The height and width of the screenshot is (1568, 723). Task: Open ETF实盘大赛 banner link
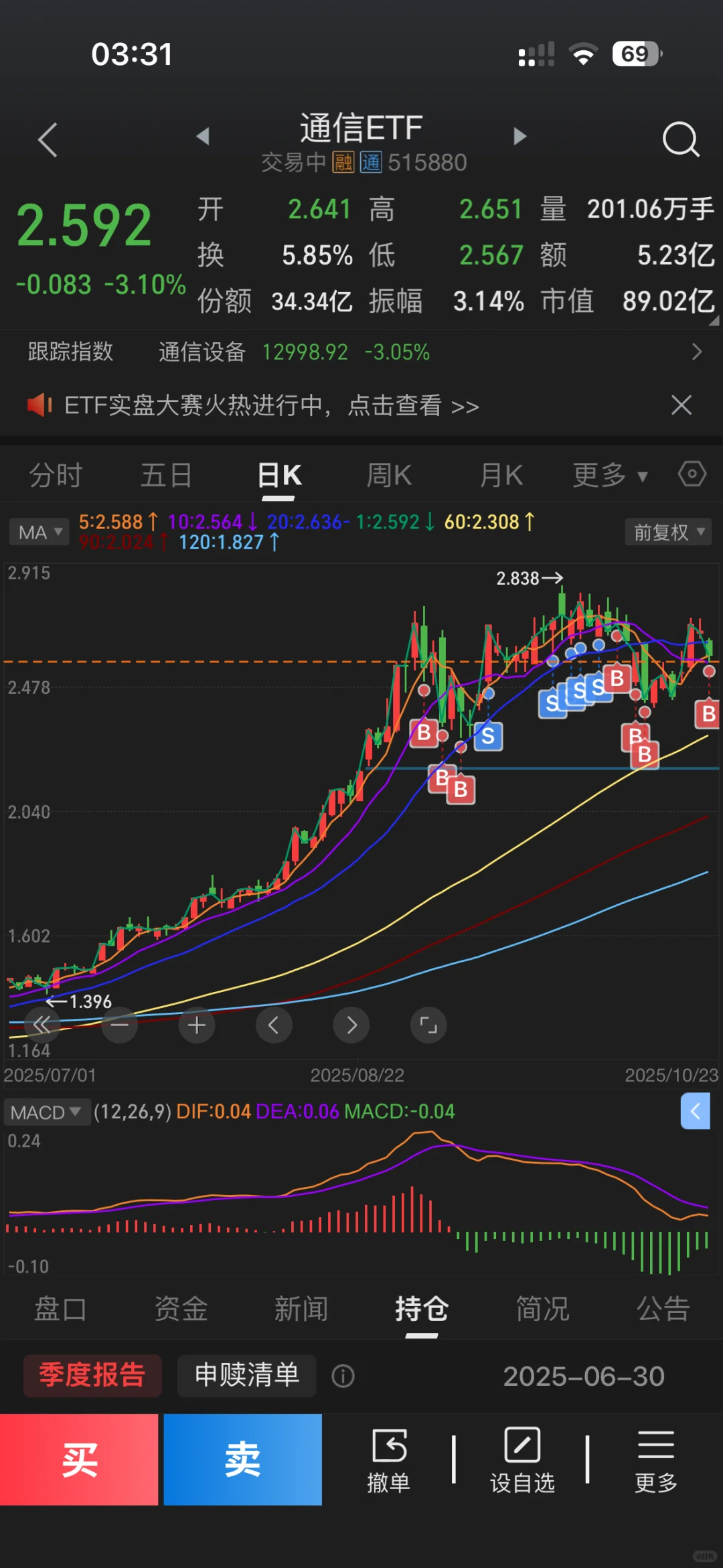(x=272, y=405)
